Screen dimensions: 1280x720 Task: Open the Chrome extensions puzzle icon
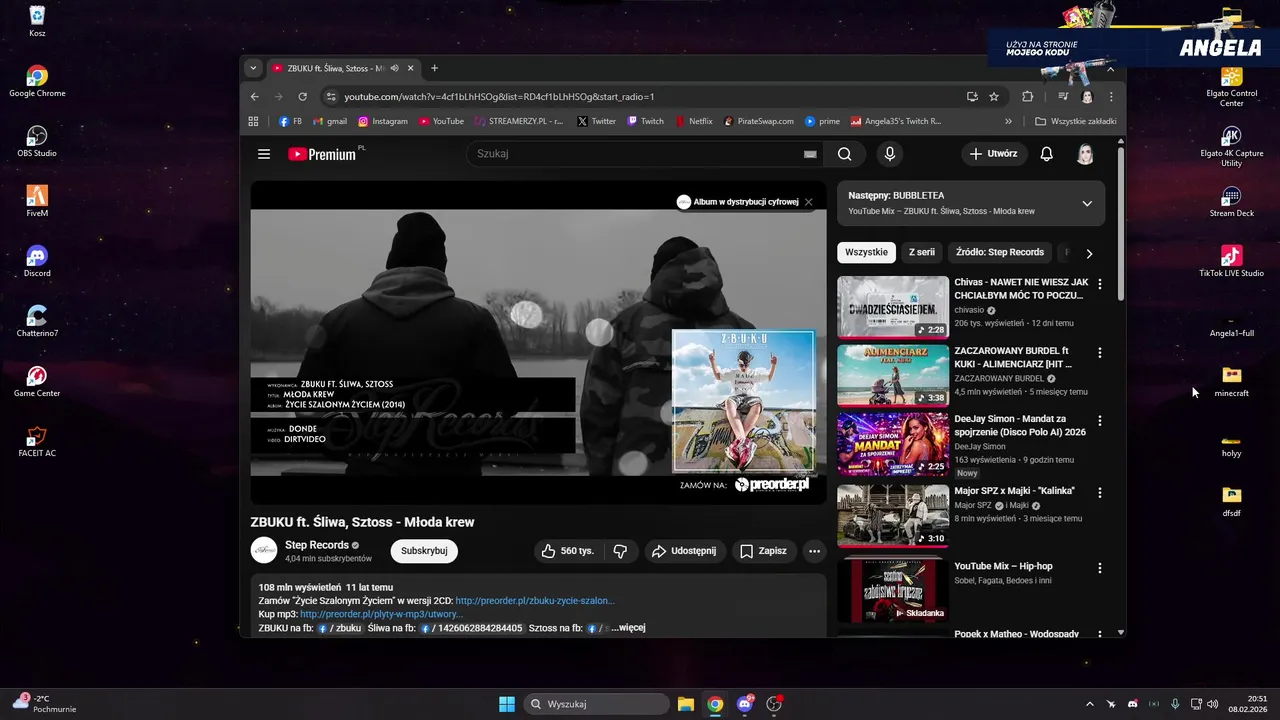tap(1027, 97)
